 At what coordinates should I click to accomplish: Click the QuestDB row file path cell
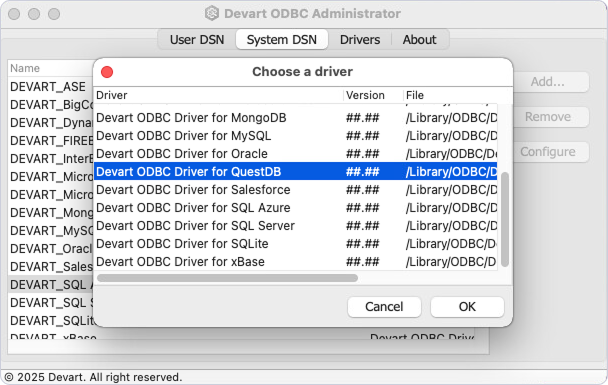pos(451,171)
